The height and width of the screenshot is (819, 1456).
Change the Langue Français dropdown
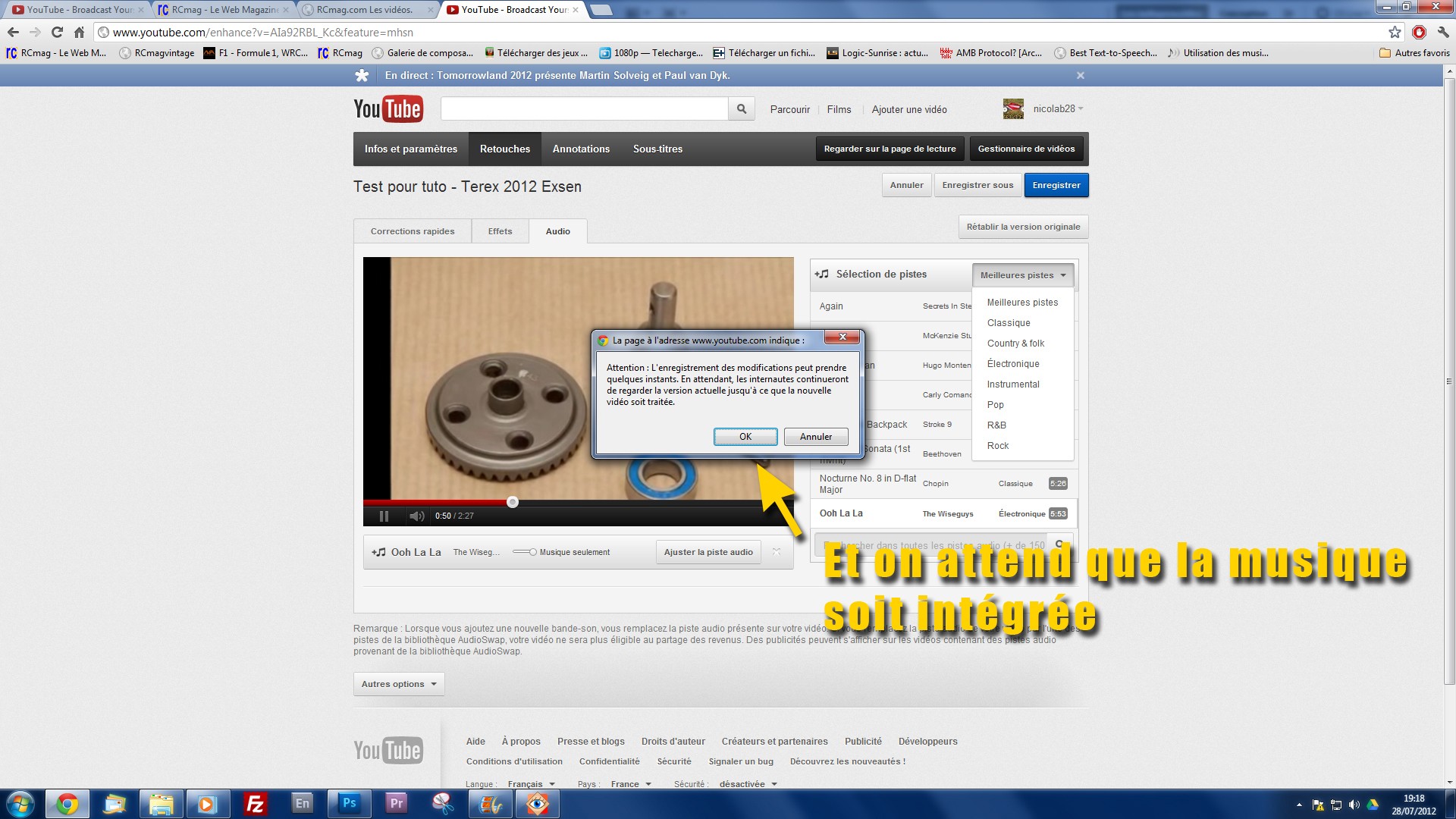531,784
